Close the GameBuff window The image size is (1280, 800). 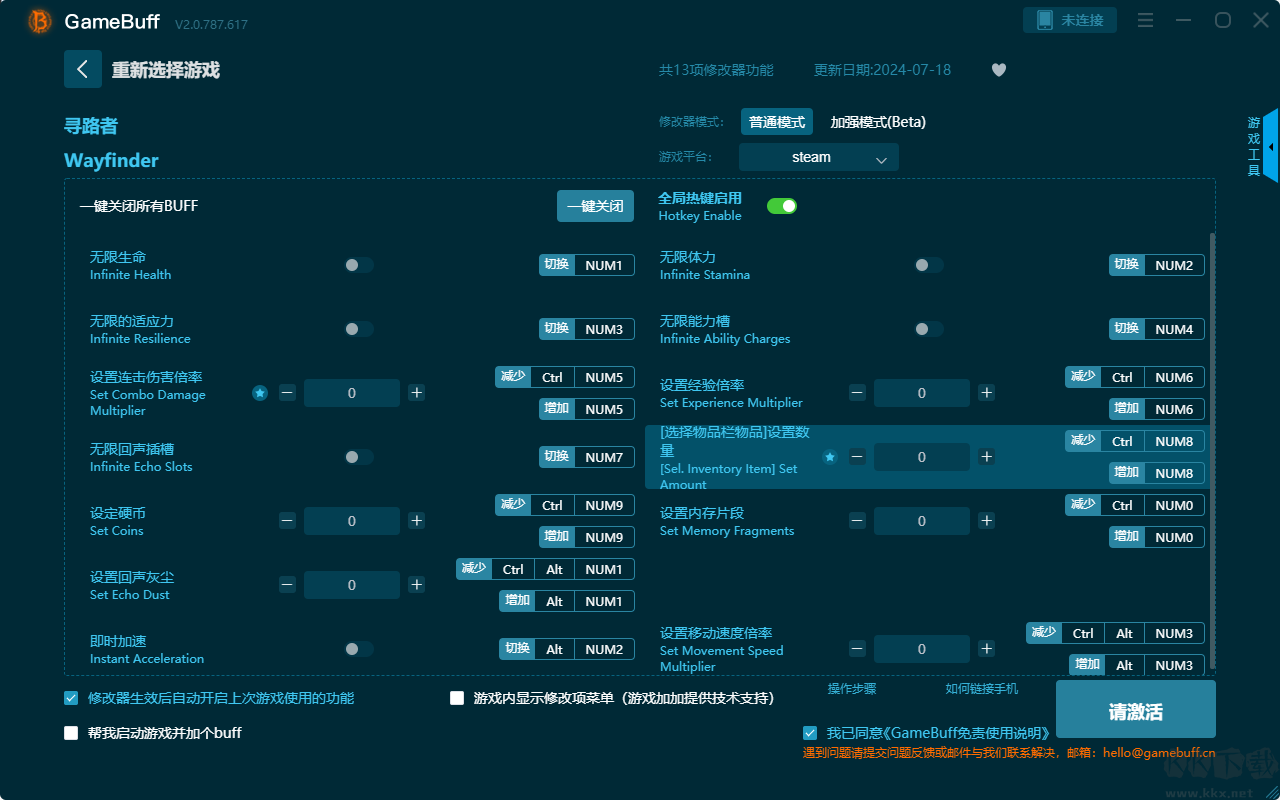point(1260,20)
